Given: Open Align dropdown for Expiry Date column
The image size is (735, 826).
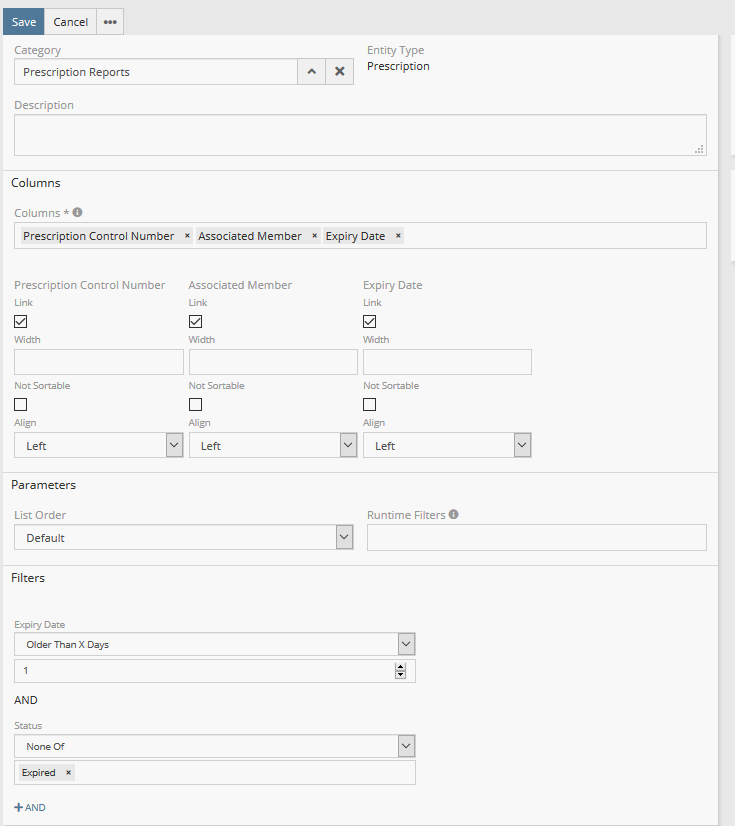Looking at the screenshot, I should [x=447, y=446].
